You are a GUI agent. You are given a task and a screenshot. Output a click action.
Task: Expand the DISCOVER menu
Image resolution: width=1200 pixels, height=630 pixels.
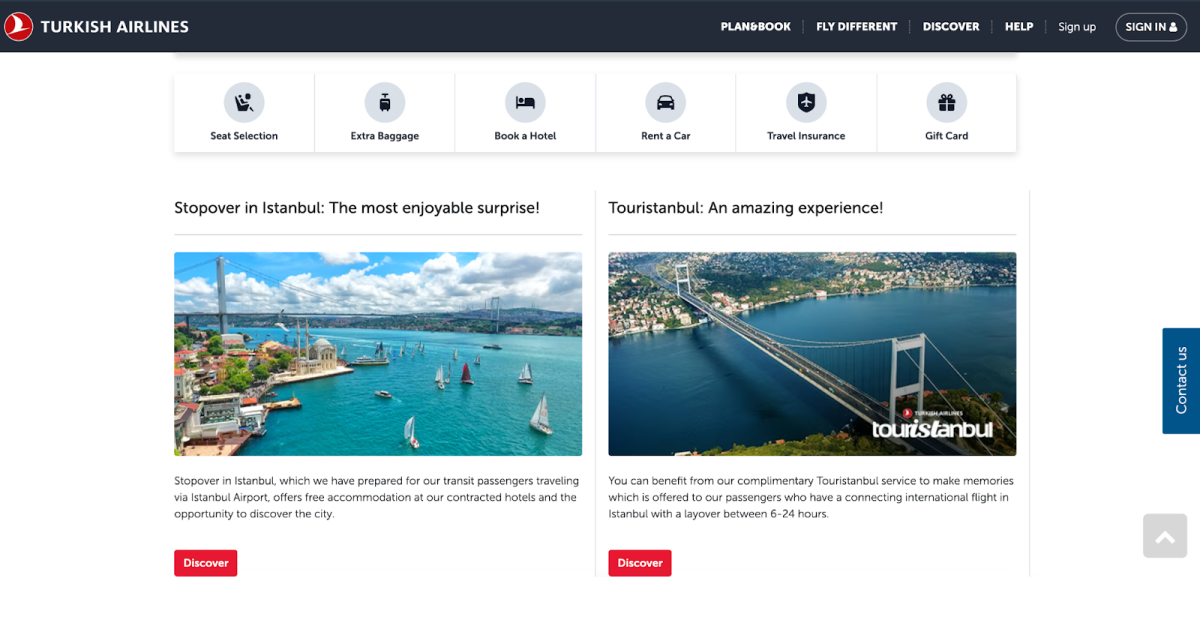[951, 27]
